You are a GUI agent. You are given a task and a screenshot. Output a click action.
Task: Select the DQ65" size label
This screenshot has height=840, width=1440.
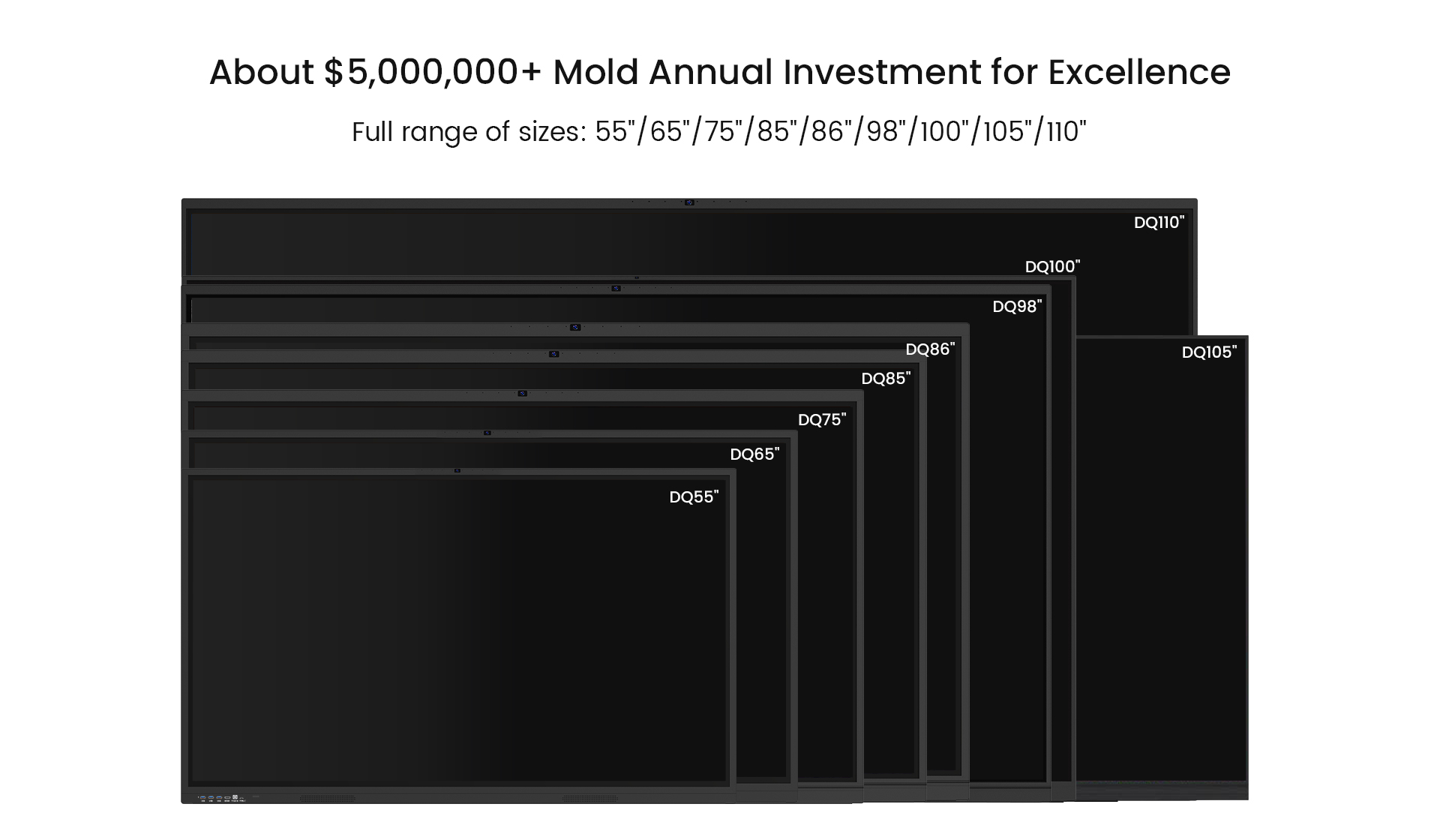754,454
